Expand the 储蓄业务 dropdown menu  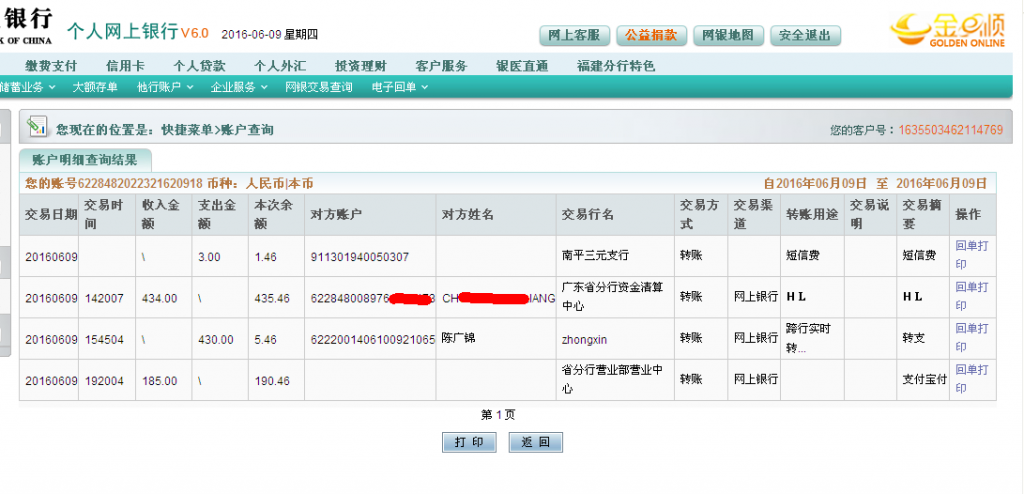pyautogui.click(x=28, y=87)
